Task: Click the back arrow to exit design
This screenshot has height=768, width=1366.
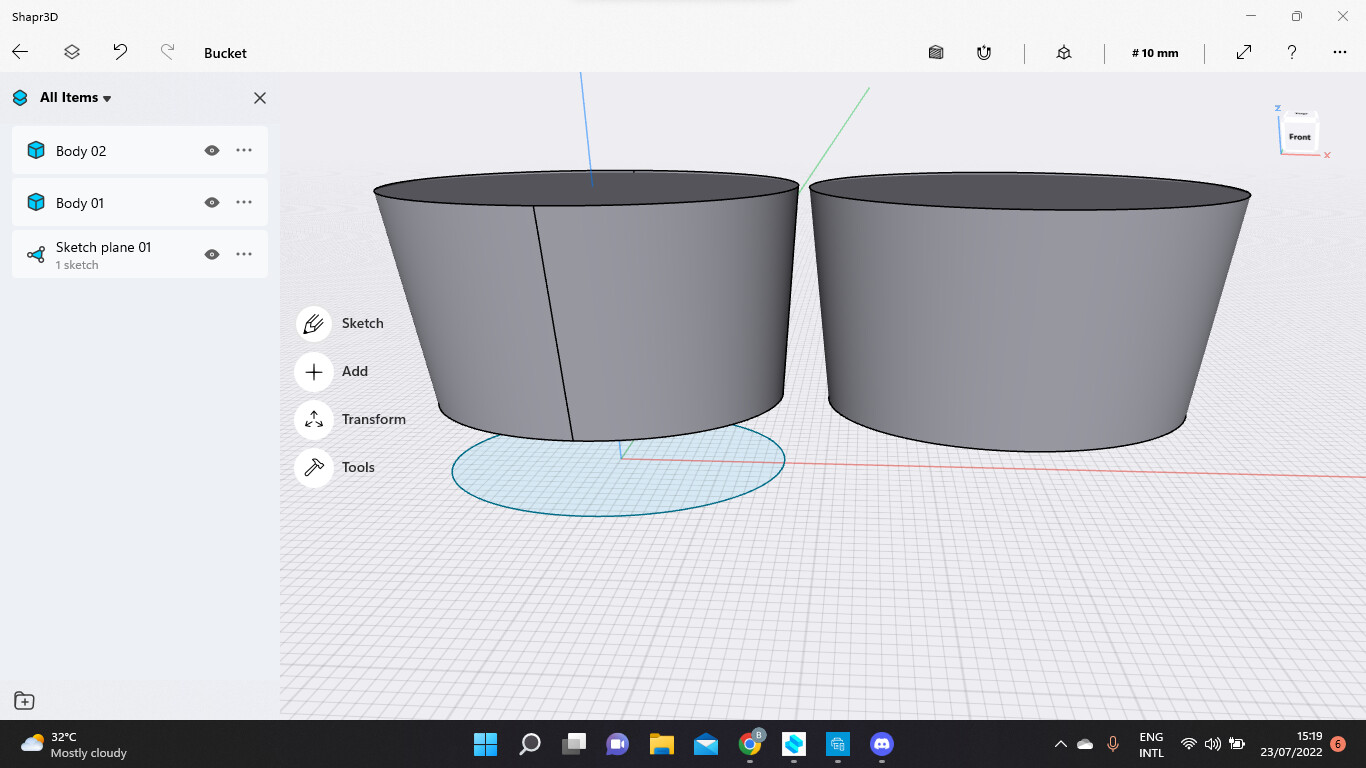Action: coord(20,52)
